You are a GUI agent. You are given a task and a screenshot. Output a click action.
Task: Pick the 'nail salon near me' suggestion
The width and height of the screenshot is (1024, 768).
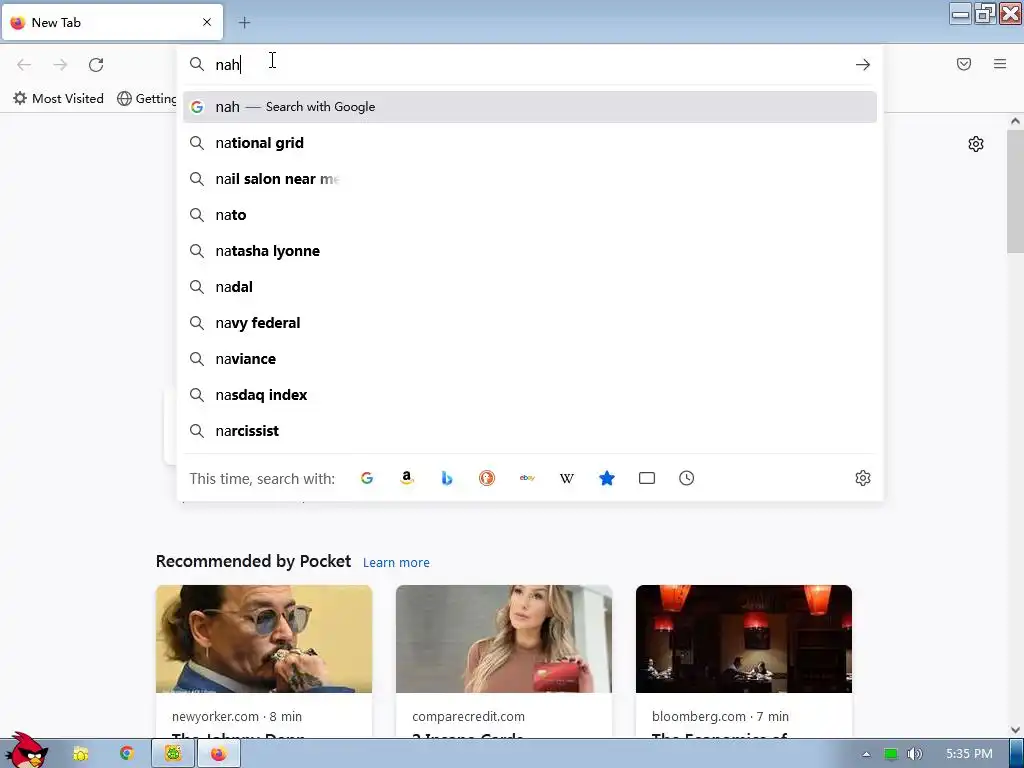[x=530, y=179]
